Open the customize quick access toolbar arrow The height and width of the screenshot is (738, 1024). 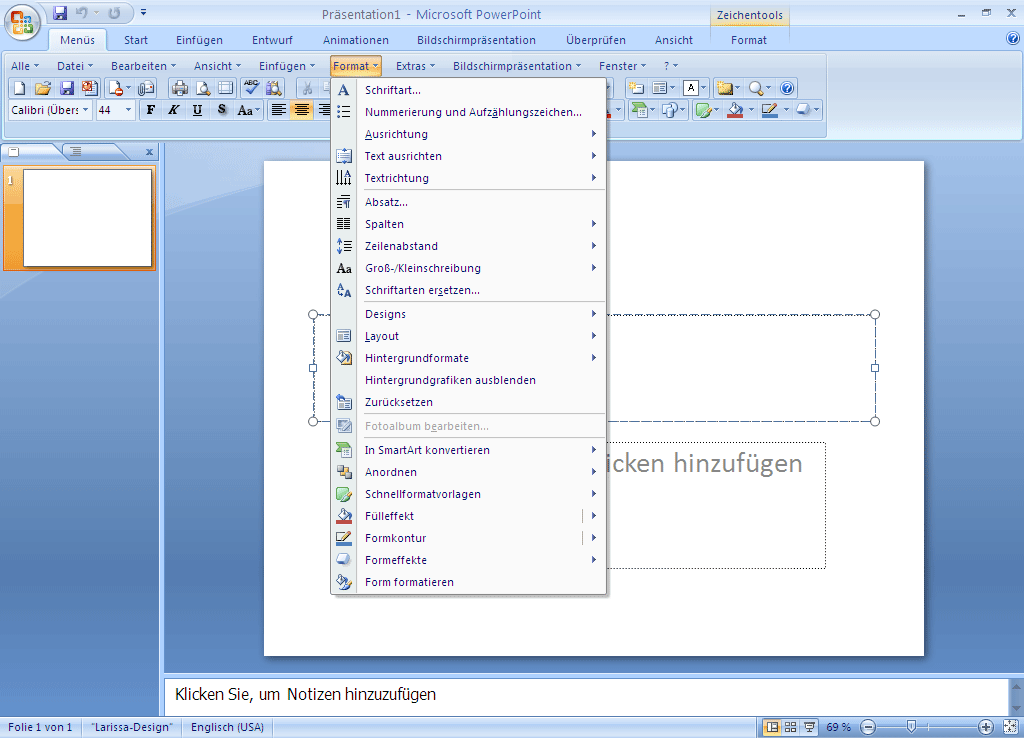point(144,12)
